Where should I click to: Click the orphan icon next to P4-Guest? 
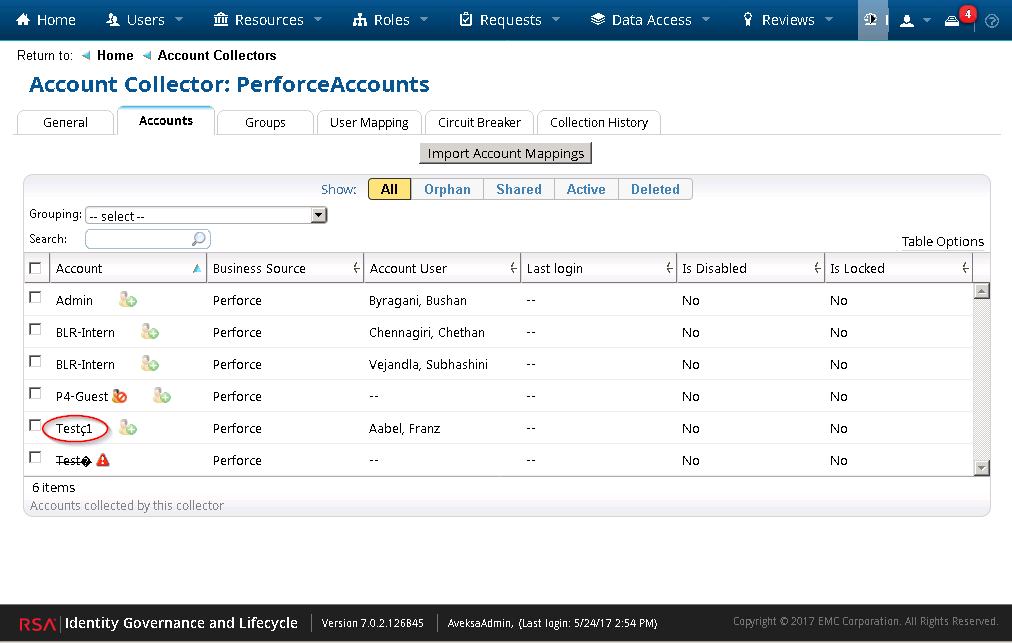click(x=120, y=395)
